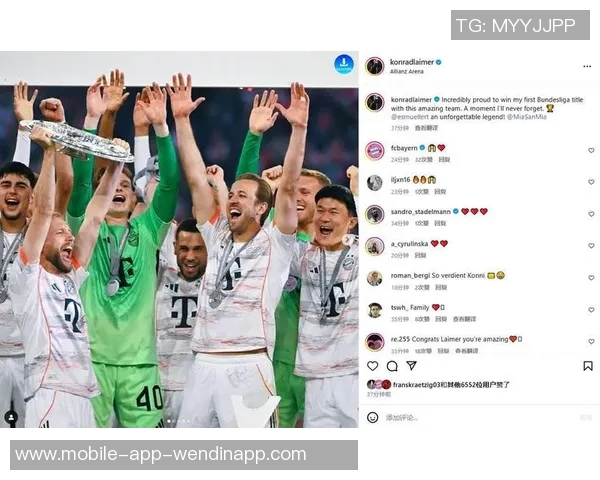Reply to re.255 comment
Viewport: 600px width, 480px height.
coord(443,351)
